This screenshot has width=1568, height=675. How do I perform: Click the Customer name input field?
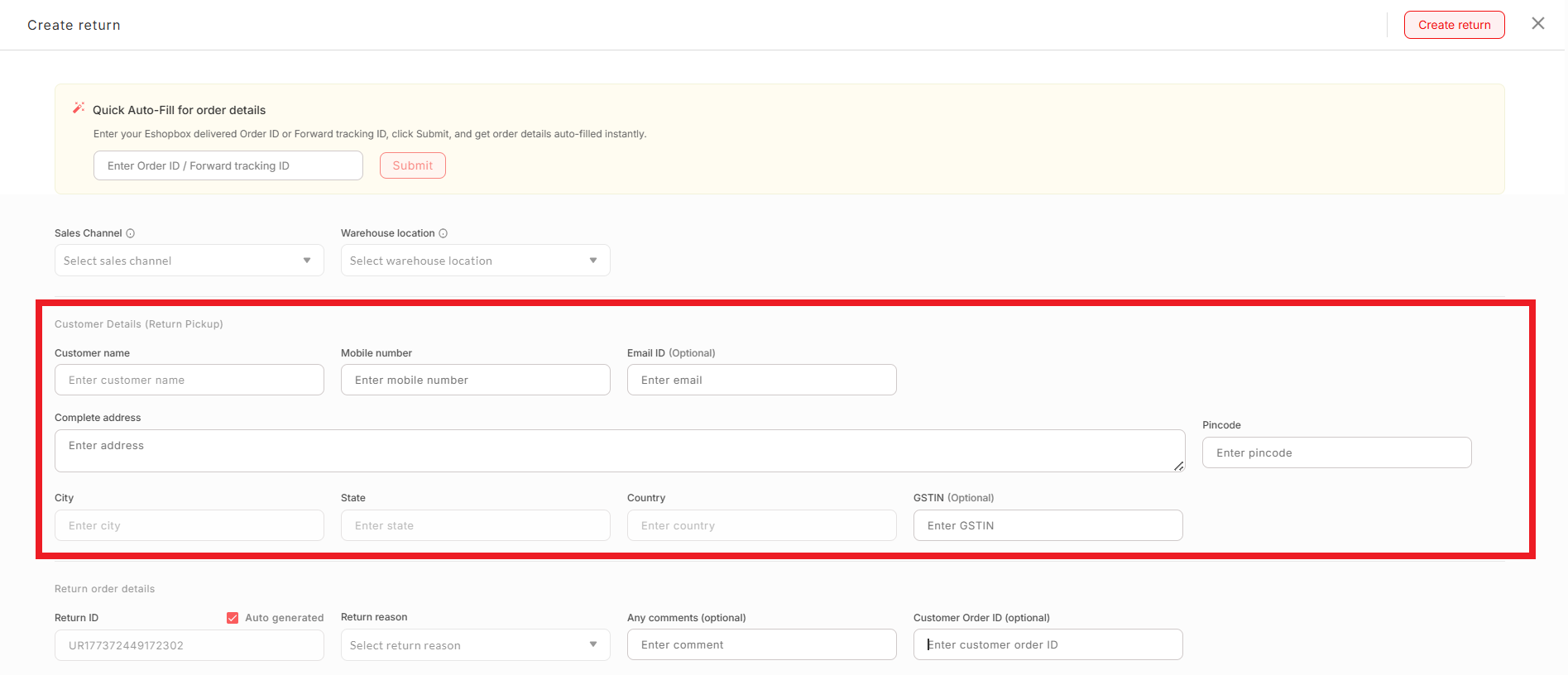tap(189, 380)
